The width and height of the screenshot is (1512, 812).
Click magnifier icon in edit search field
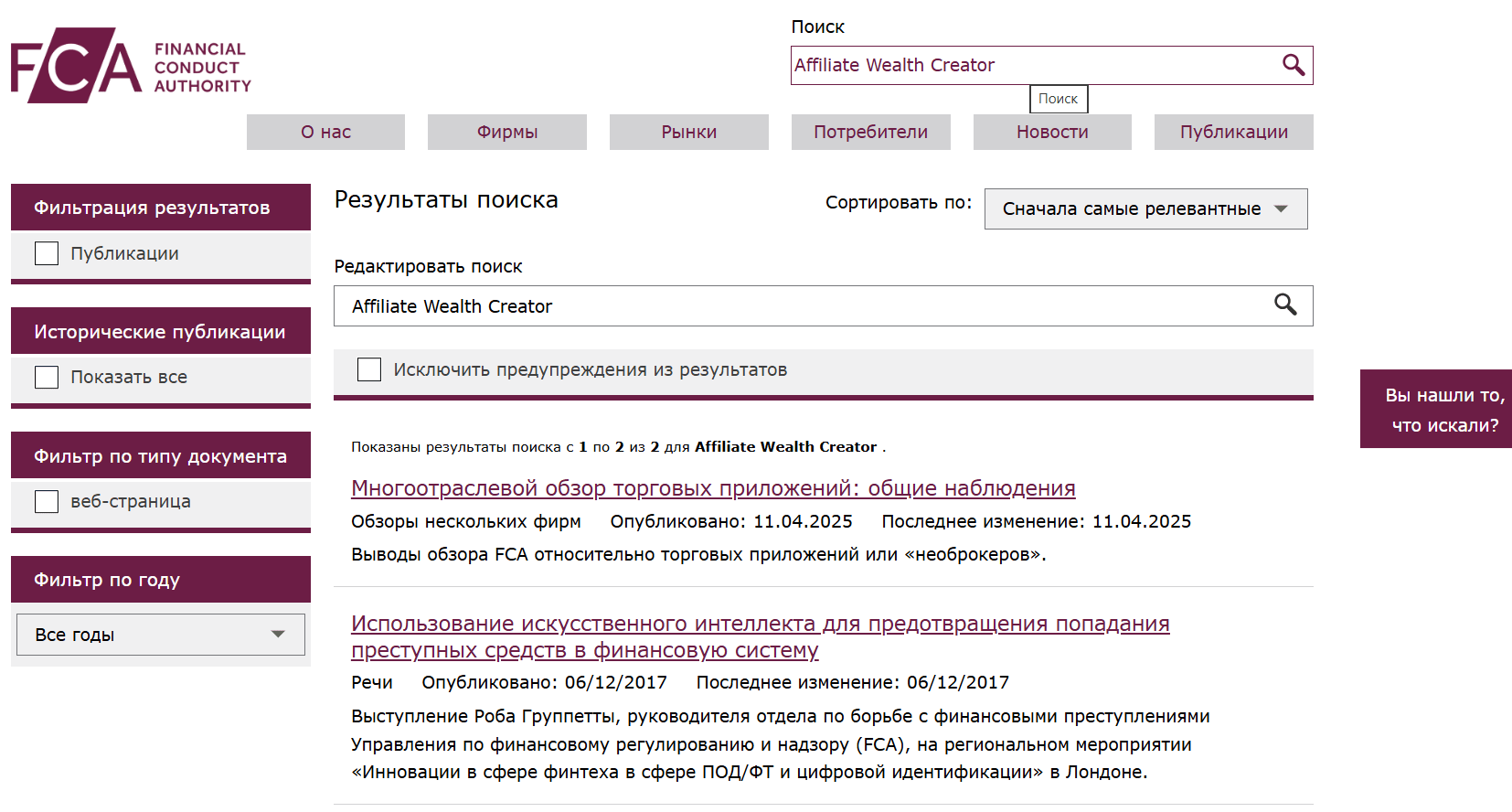pos(1285,305)
